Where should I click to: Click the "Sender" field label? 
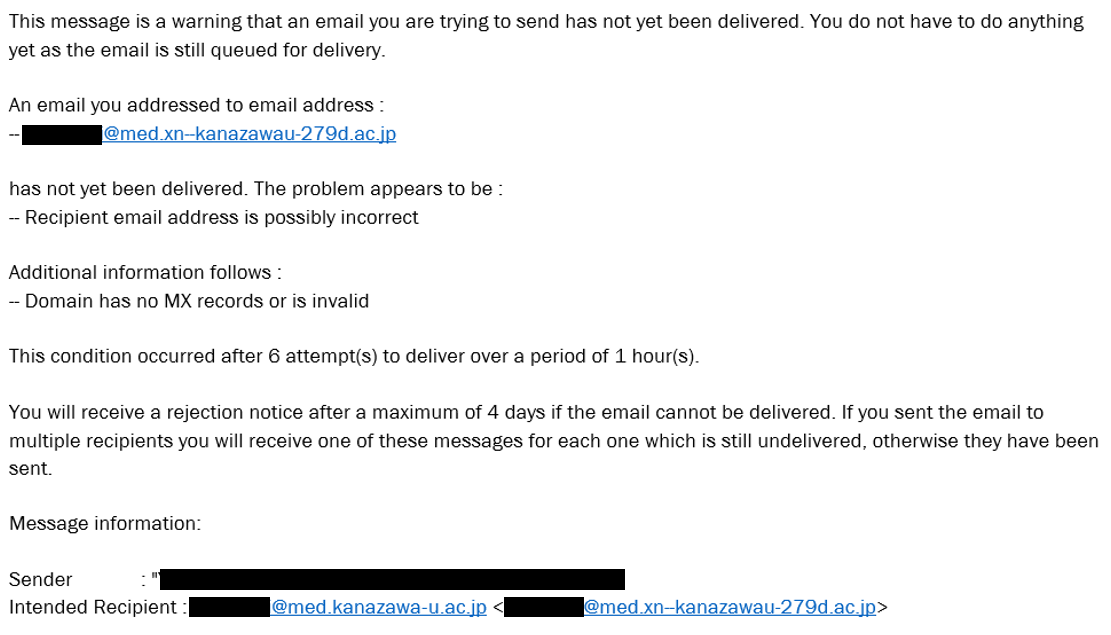40,580
